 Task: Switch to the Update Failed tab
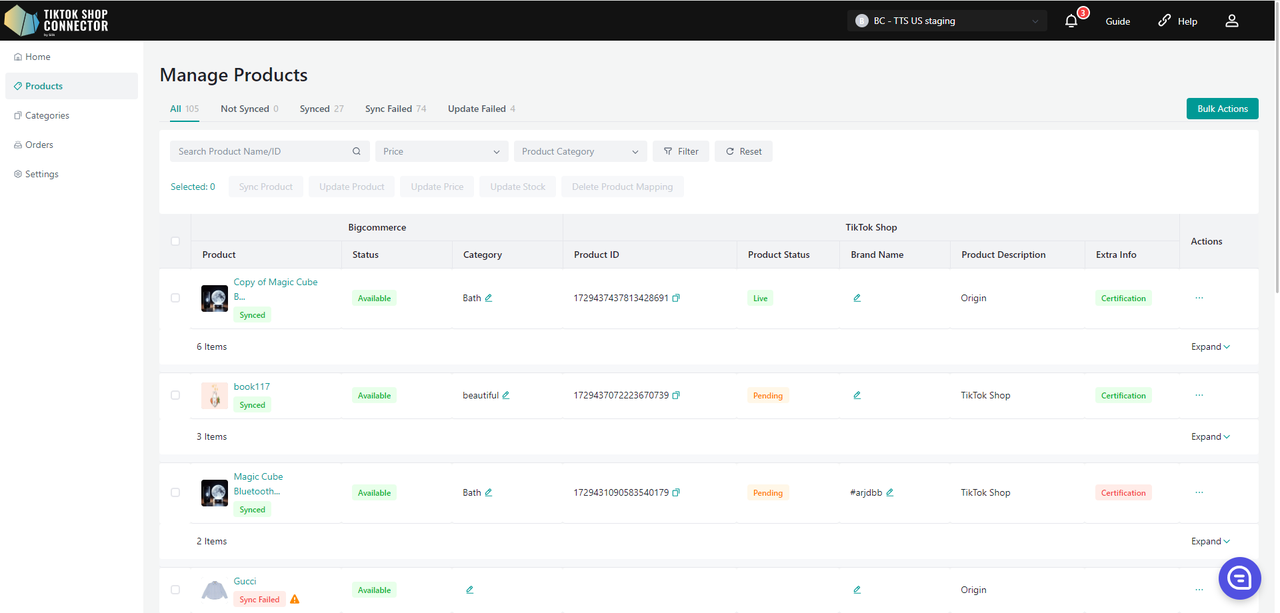click(481, 109)
